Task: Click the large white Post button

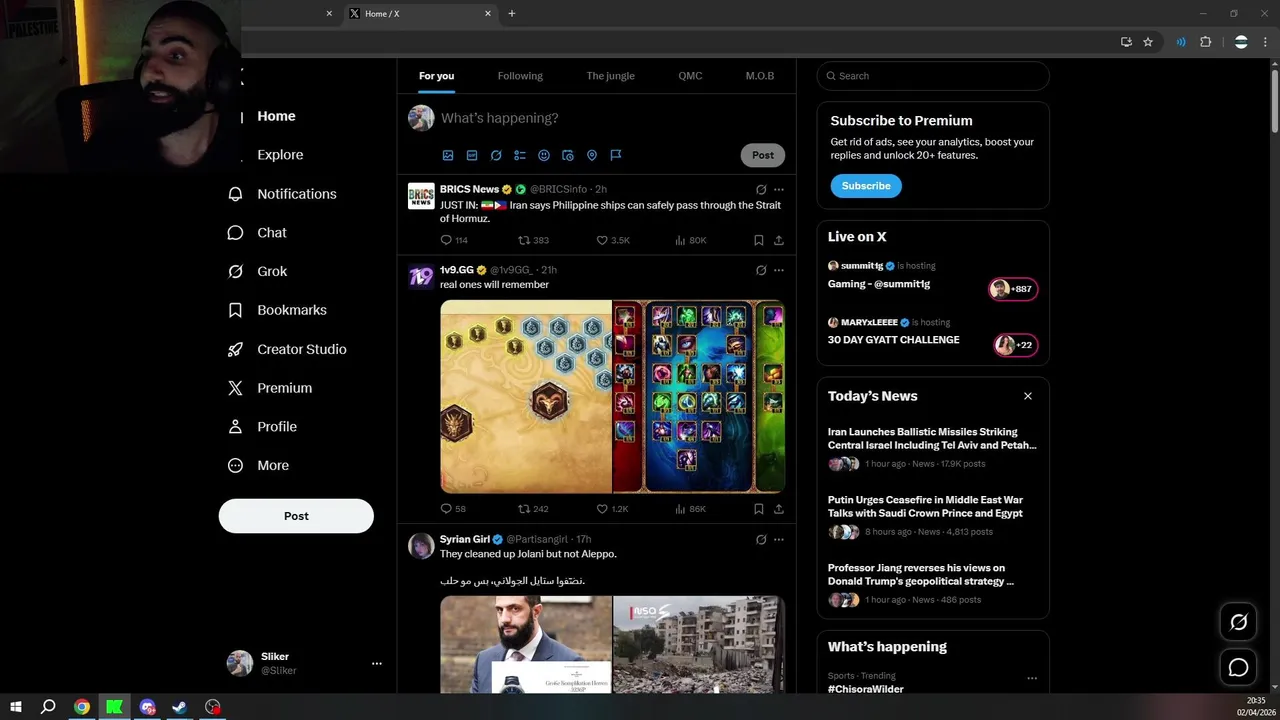Action: point(296,516)
